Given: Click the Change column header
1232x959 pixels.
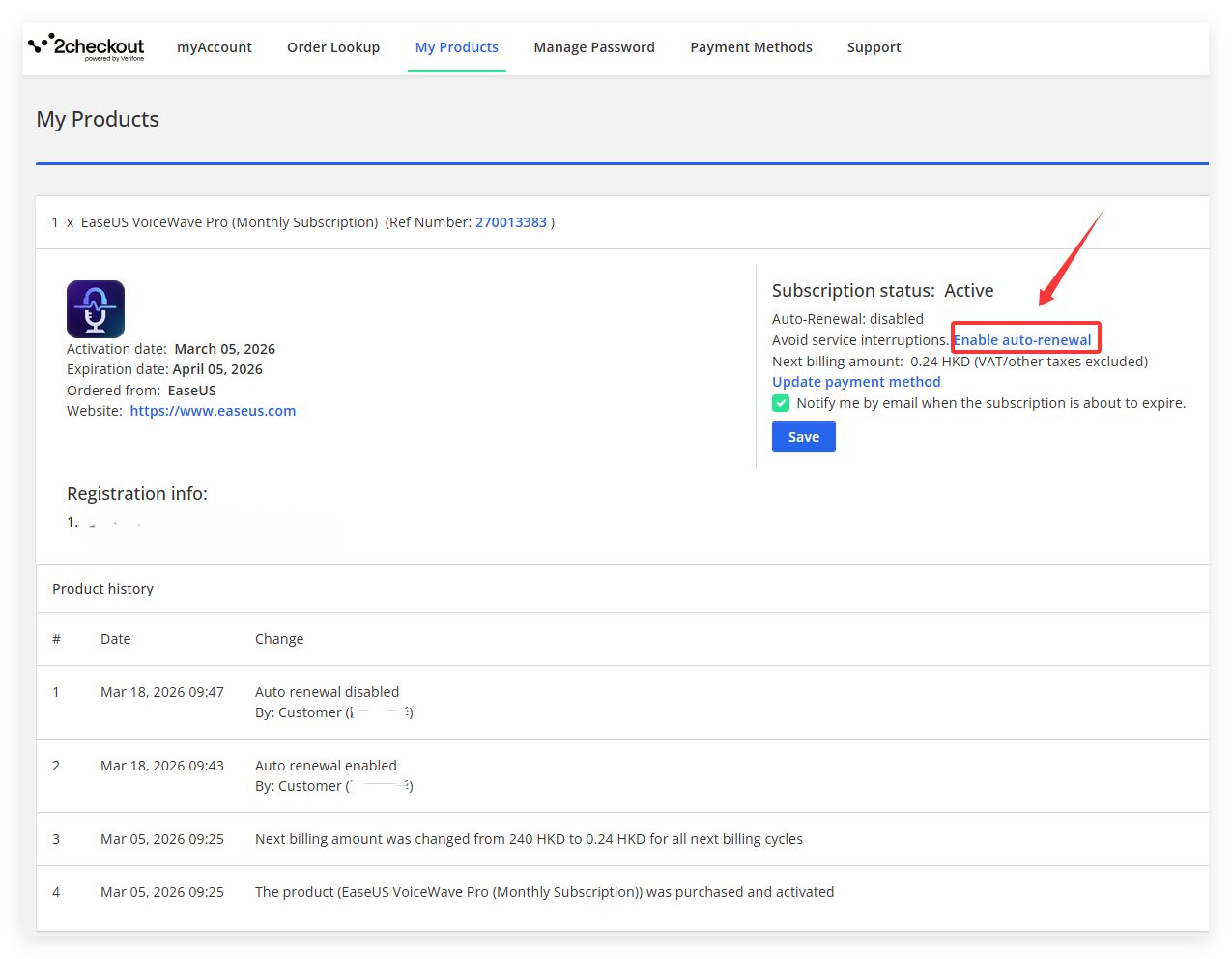Looking at the screenshot, I should pos(279,639).
